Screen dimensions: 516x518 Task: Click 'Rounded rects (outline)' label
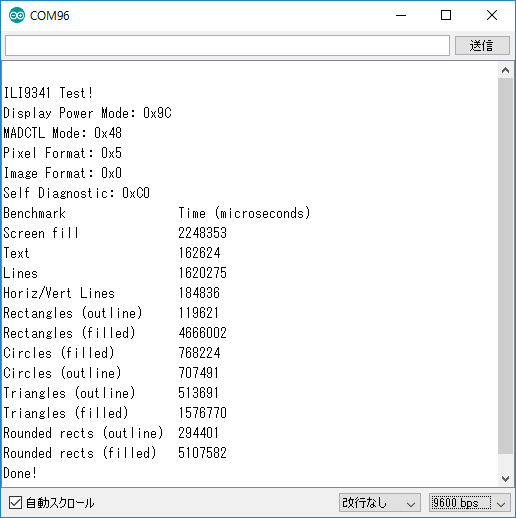(x=83, y=433)
